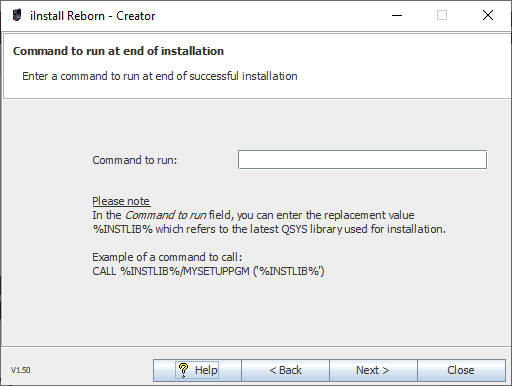Click the subtitle "Enter a command to run at end of successful installation"
Viewport: 512px width, 386px height.
[160, 76]
